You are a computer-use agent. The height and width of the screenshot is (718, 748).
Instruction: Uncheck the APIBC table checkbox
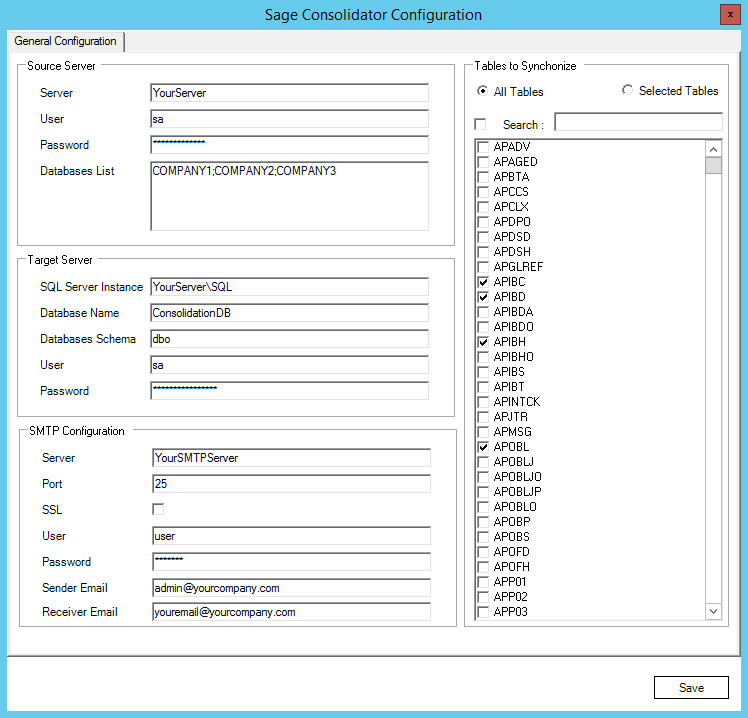click(484, 283)
